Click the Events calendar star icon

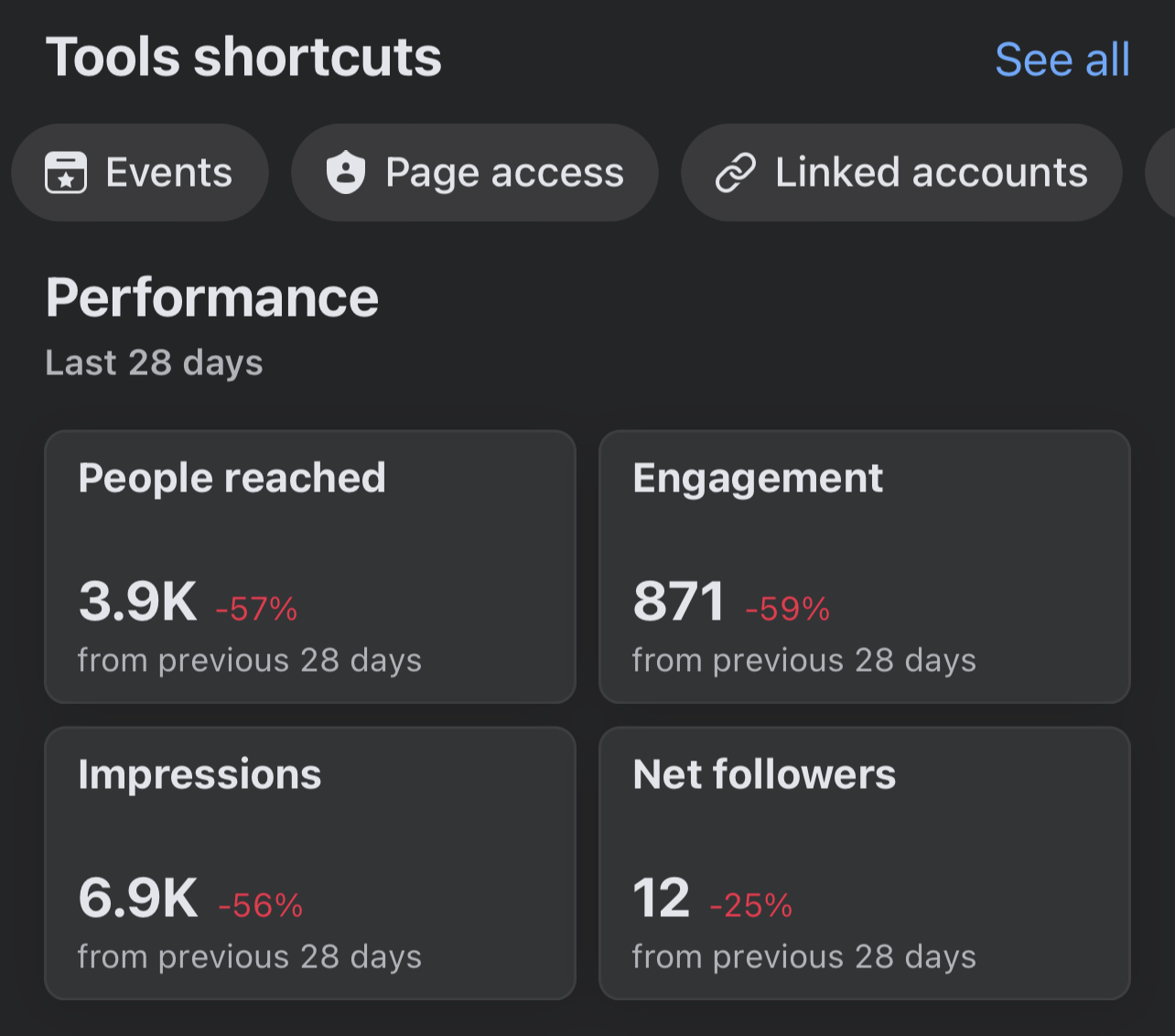pyautogui.click(x=66, y=173)
